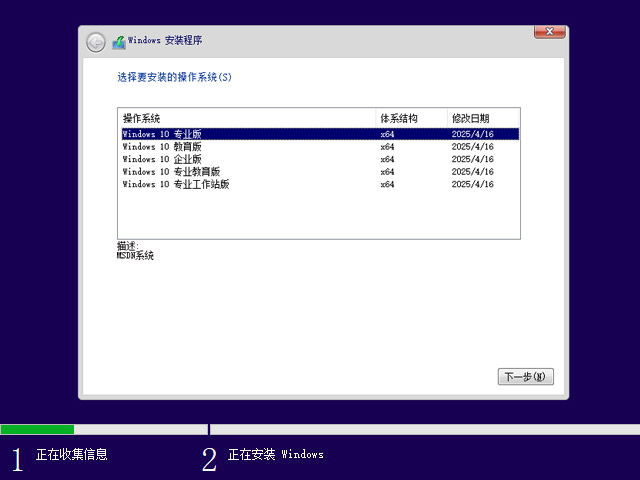Select Windows 10 企业版 in the list
The width and height of the screenshot is (640, 480).
click(x=320, y=159)
